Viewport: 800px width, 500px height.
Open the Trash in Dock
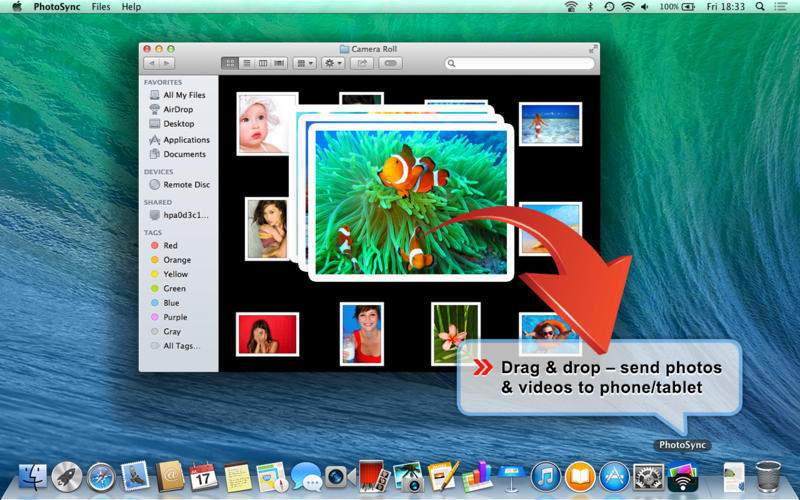(768, 477)
